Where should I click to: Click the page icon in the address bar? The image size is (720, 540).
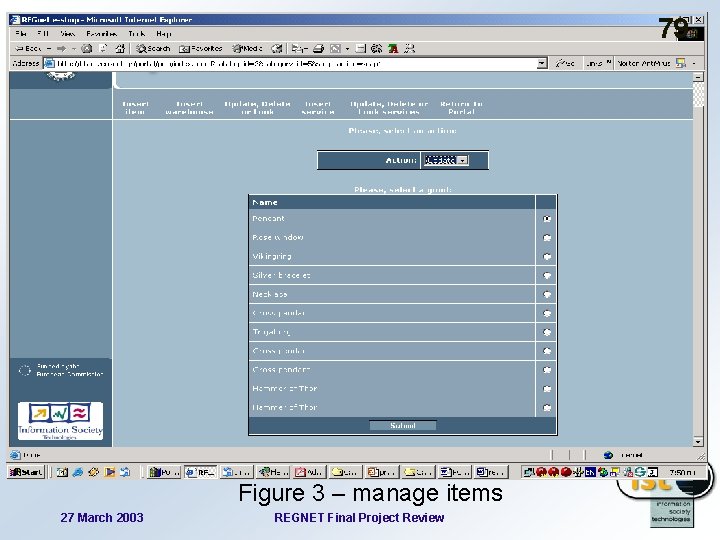point(49,63)
